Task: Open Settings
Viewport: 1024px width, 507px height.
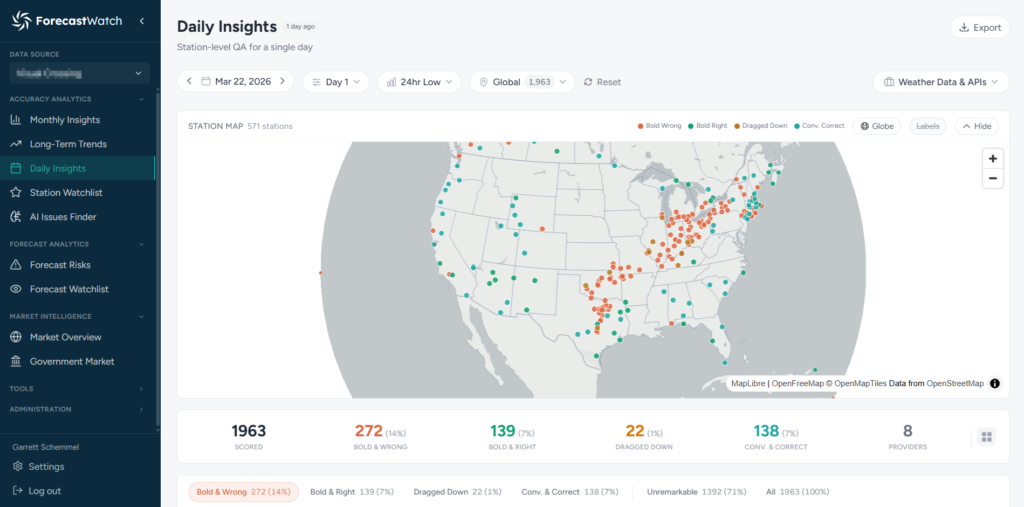Action: tap(46, 467)
